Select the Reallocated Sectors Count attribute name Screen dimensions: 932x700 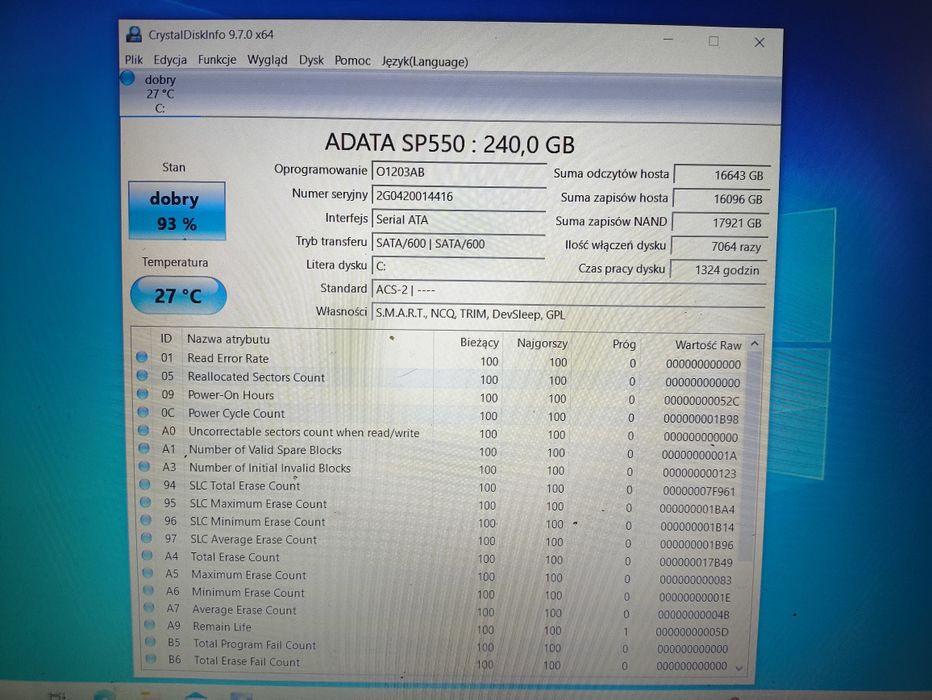256,377
